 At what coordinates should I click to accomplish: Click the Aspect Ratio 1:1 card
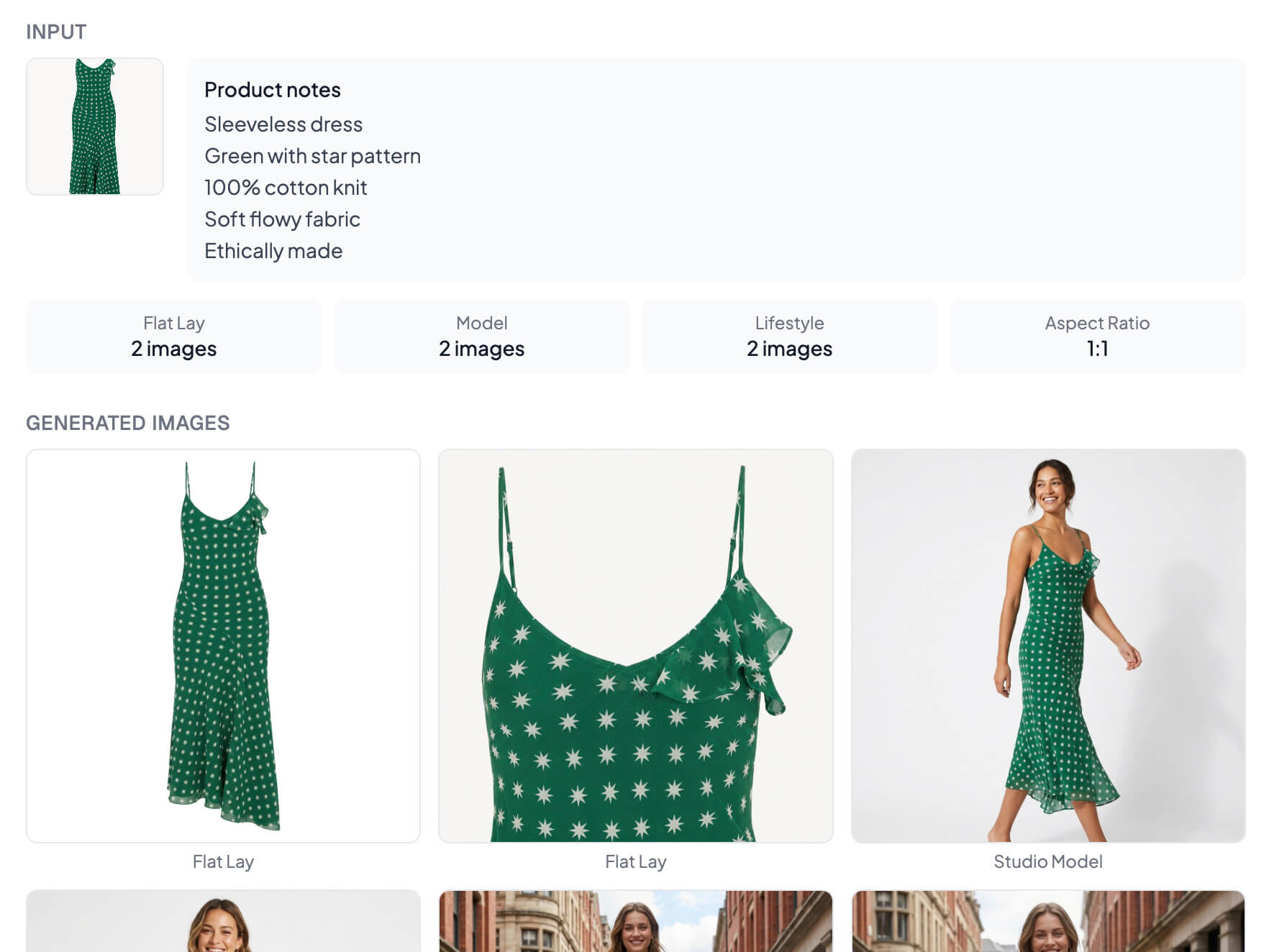click(1097, 337)
